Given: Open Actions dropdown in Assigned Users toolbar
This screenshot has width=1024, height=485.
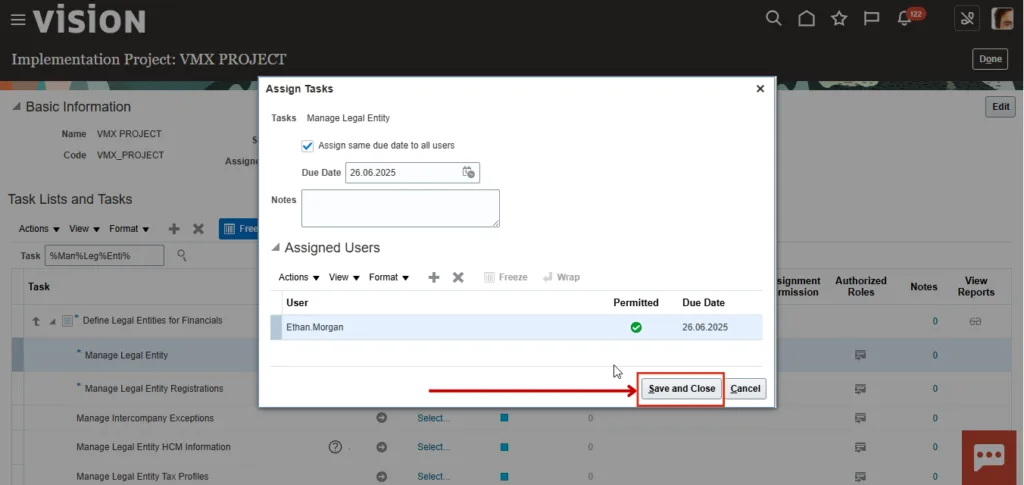Looking at the screenshot, I should (299, 277).
